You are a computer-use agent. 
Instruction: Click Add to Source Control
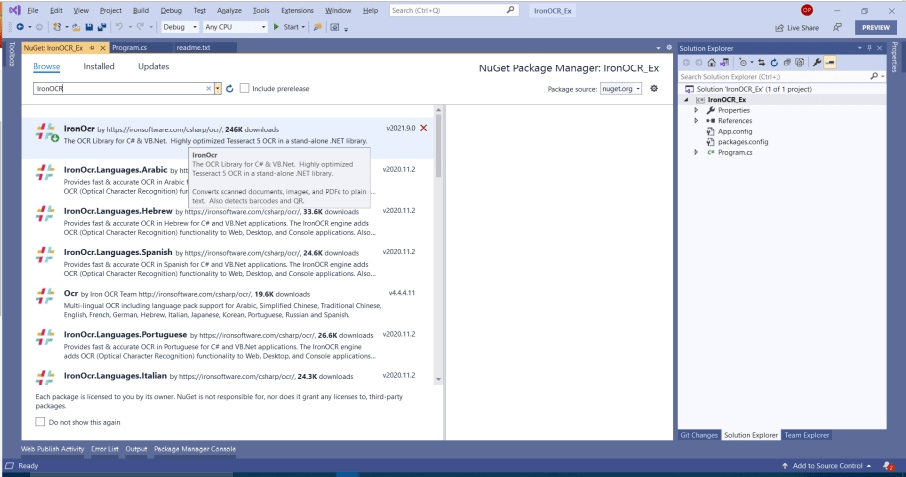point(827,465)
